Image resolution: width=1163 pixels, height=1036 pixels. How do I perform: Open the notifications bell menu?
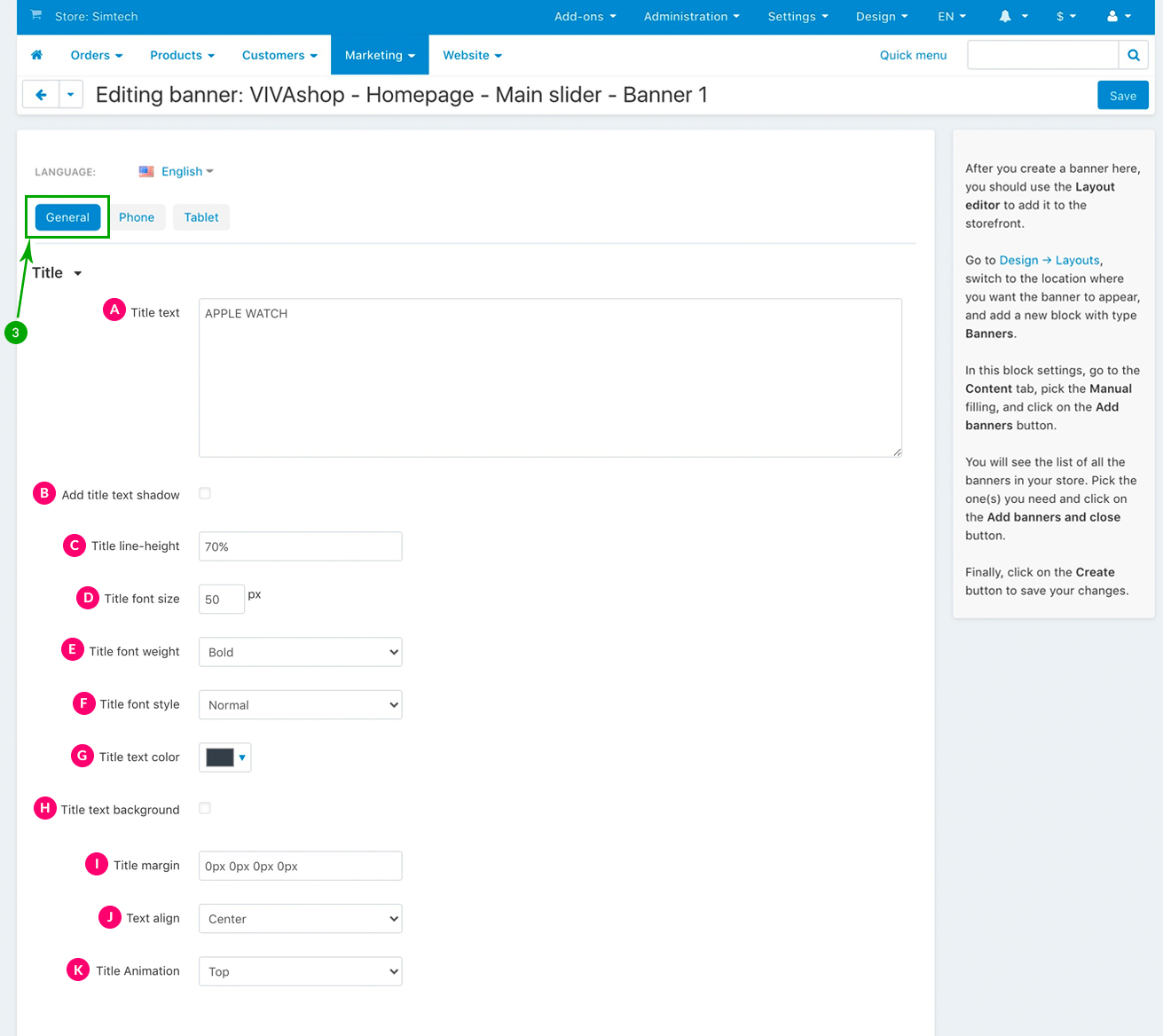[x=1013, y=17]
